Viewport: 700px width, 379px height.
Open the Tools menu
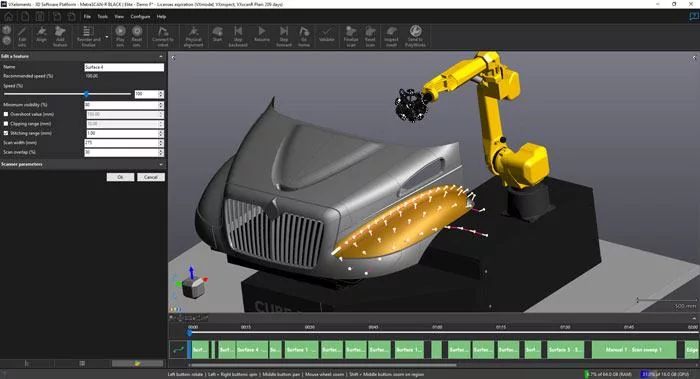click(103, 17)
